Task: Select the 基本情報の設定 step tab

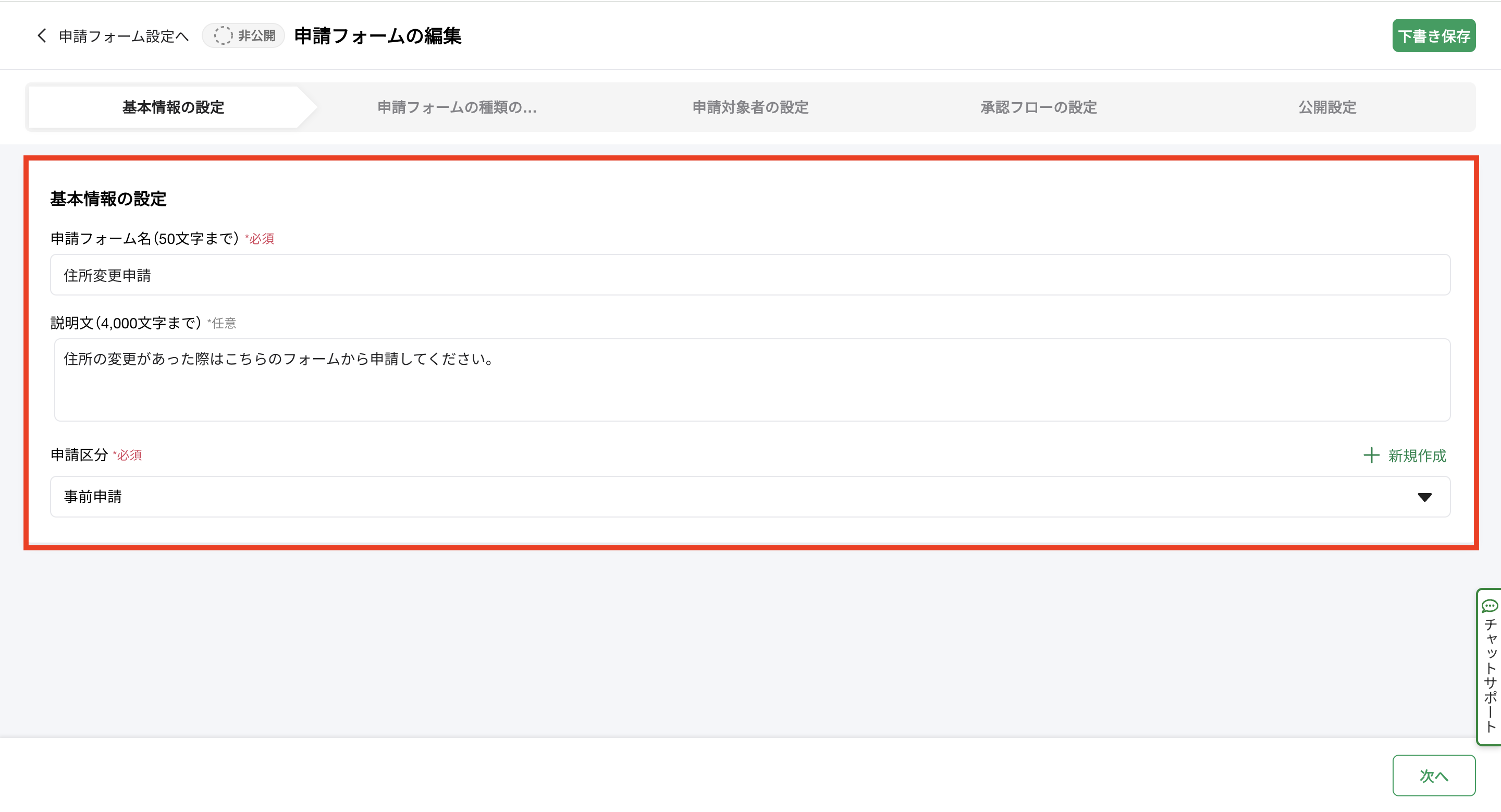Action: point(173,107)
